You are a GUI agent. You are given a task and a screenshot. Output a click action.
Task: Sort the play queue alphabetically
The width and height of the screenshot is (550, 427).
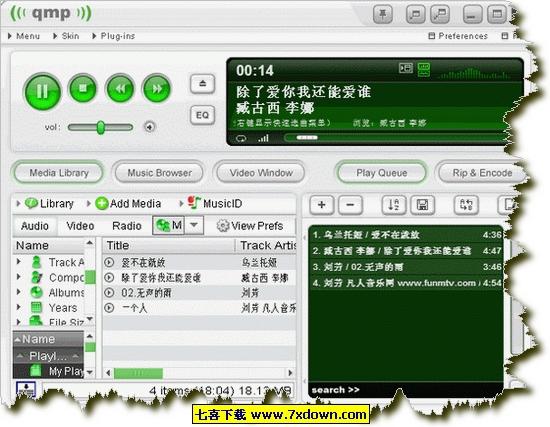click(x=394, y=205)
